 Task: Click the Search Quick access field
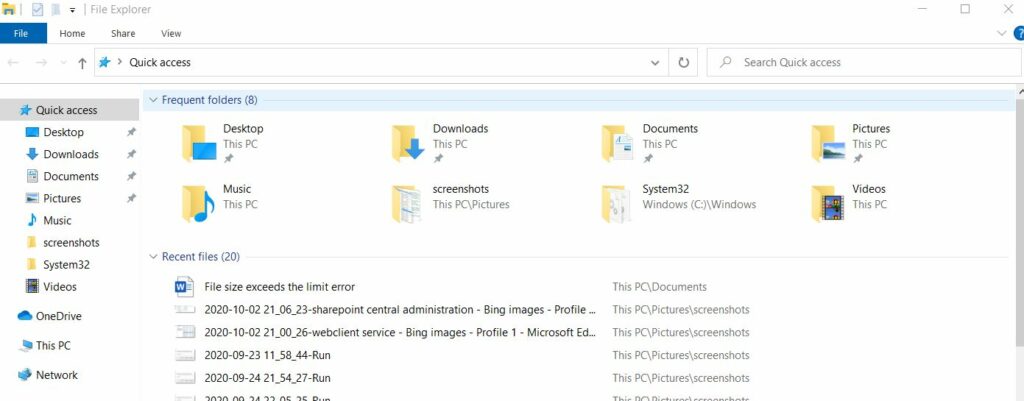pos(865,63)
